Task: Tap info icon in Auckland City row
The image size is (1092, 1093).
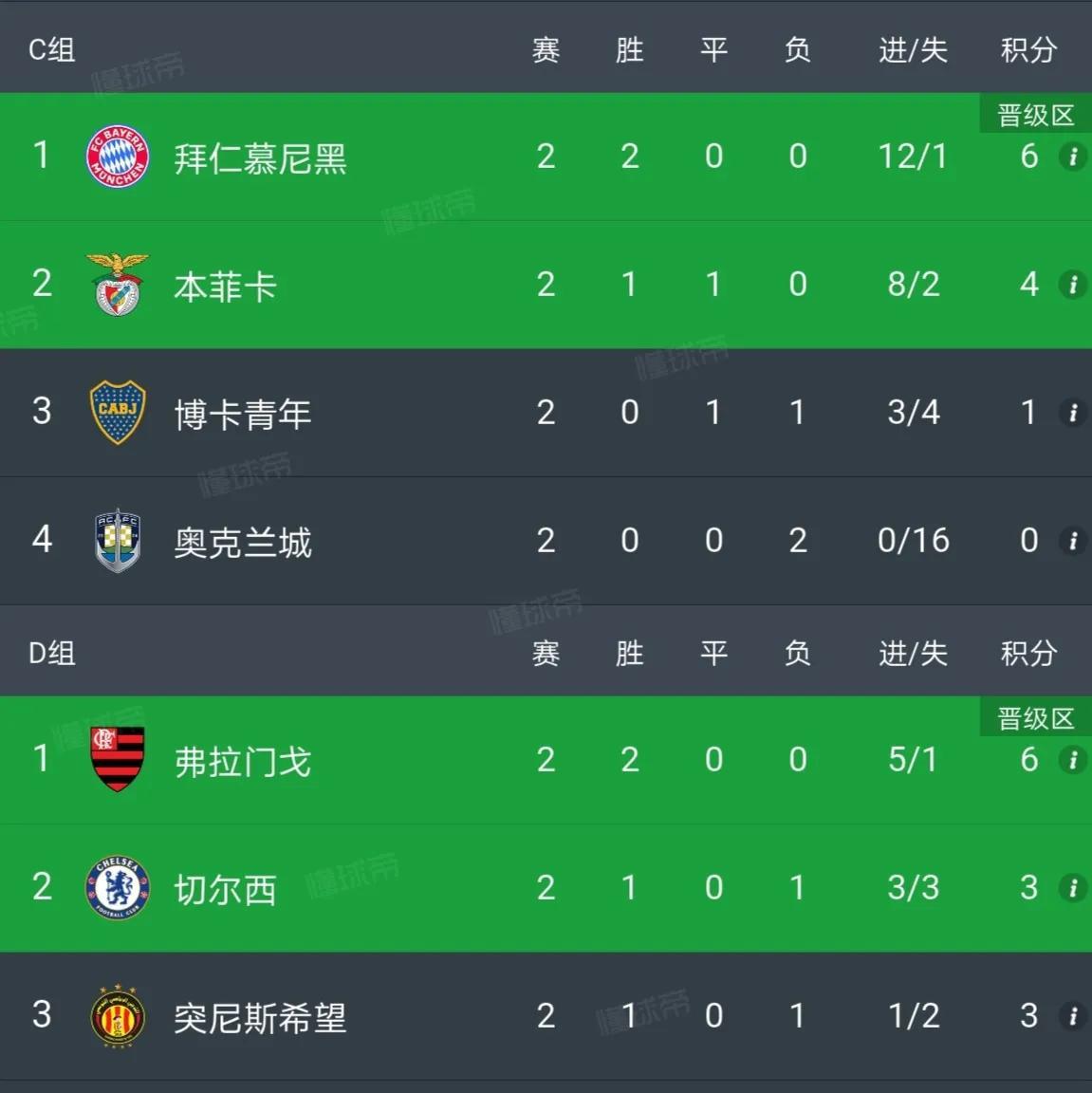Action: point(1073,541)
